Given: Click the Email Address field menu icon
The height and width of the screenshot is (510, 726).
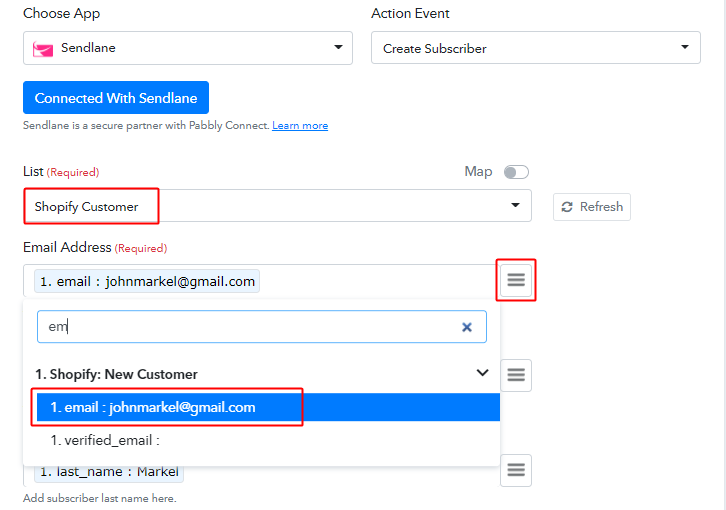Looking at the screenshot, I should click(516, 280).
